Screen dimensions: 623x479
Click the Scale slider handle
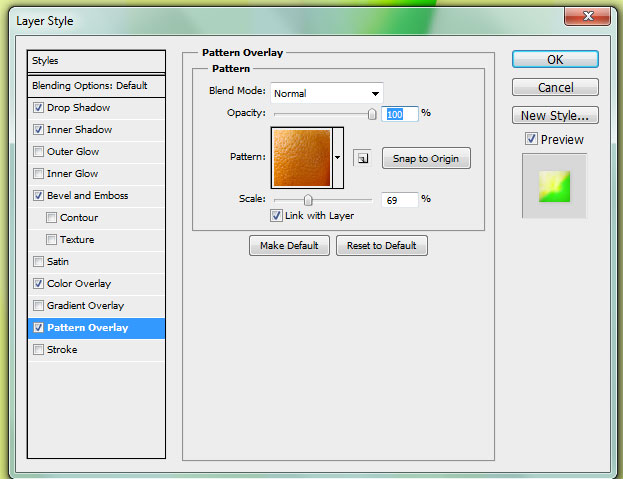(308, 200)
